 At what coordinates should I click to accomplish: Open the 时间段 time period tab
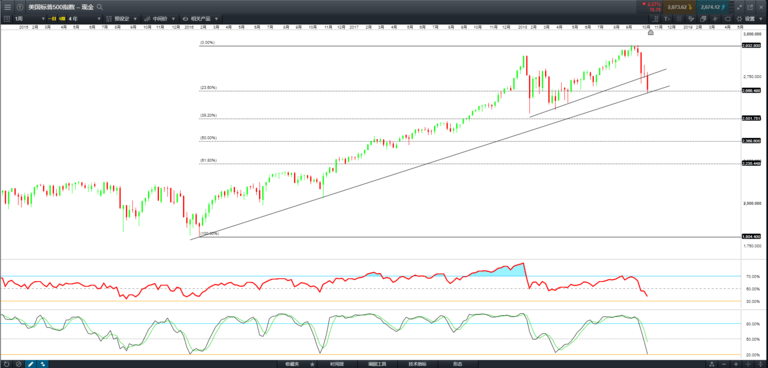(336, 364)
